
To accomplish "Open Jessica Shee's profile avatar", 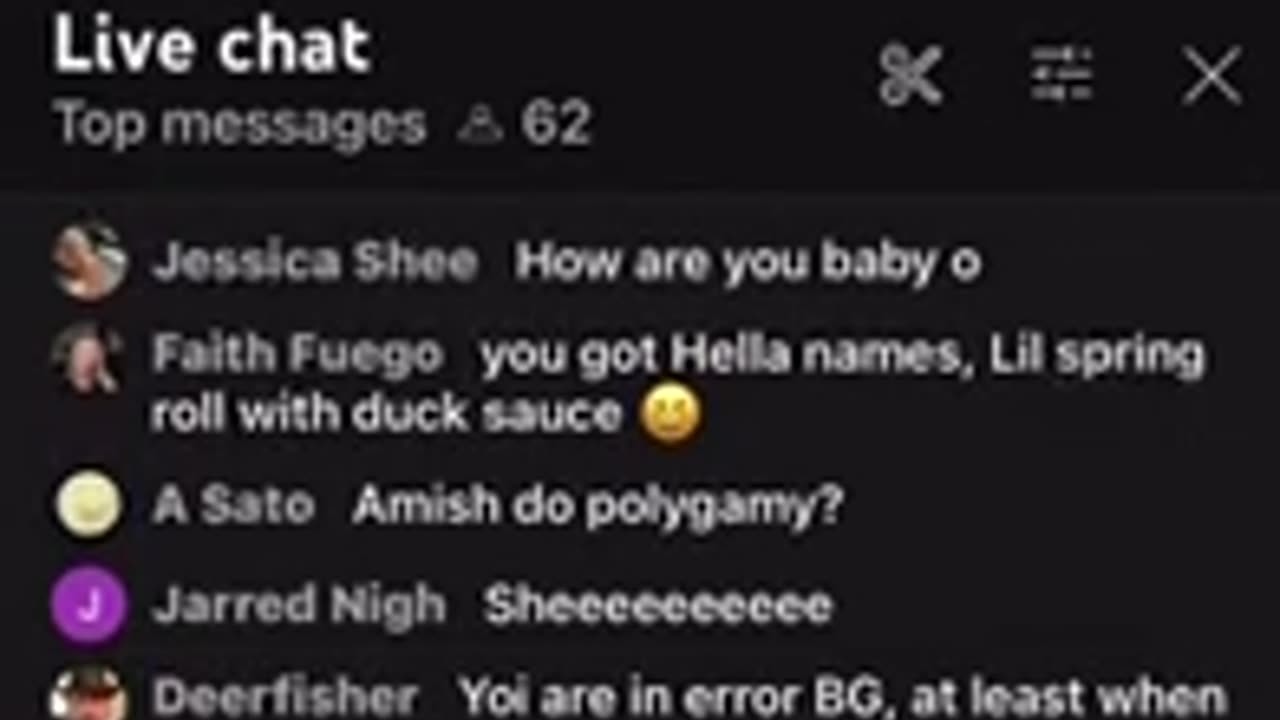I will 90,261.
